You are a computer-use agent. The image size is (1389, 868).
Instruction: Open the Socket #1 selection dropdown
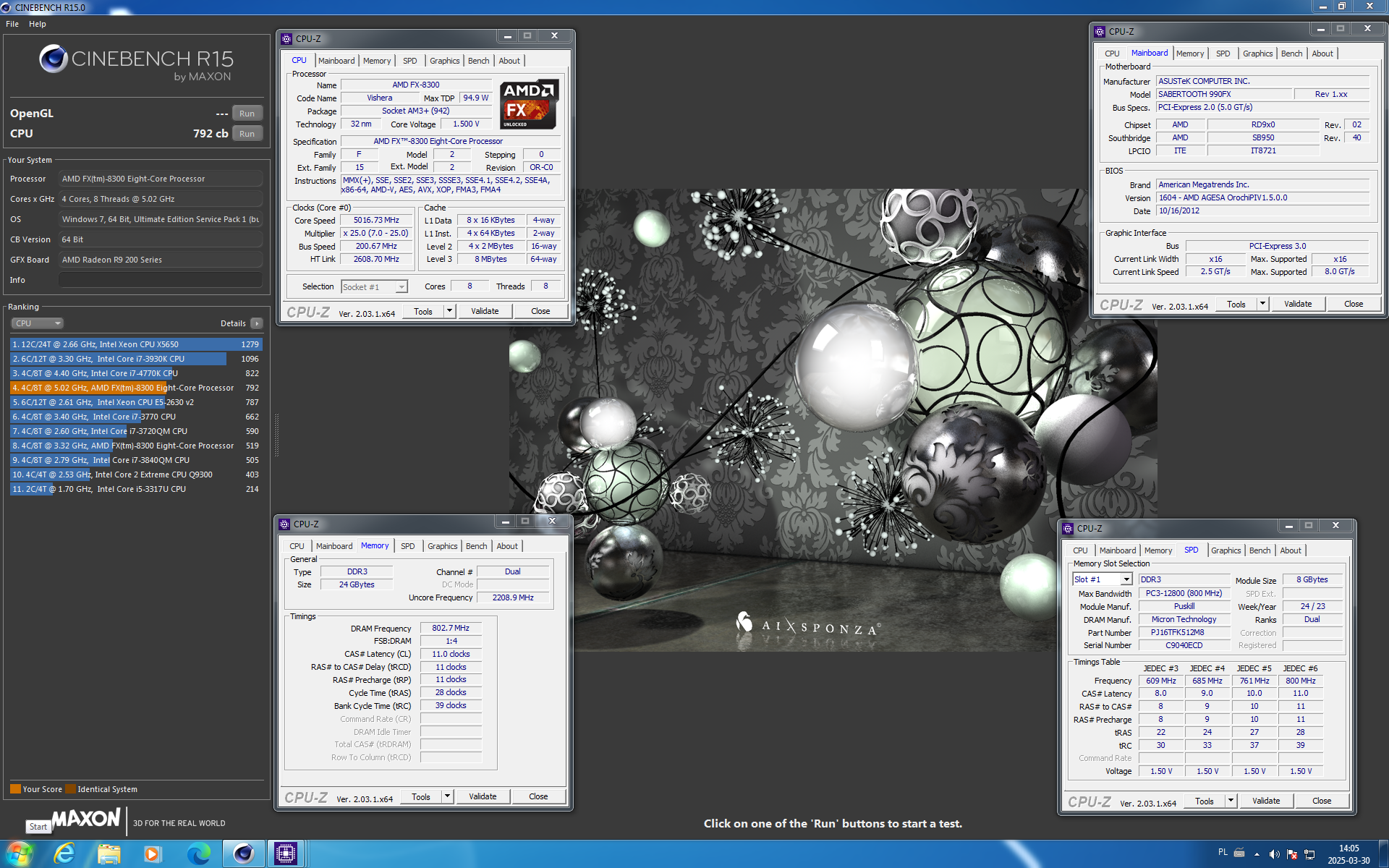pos(374,287)
